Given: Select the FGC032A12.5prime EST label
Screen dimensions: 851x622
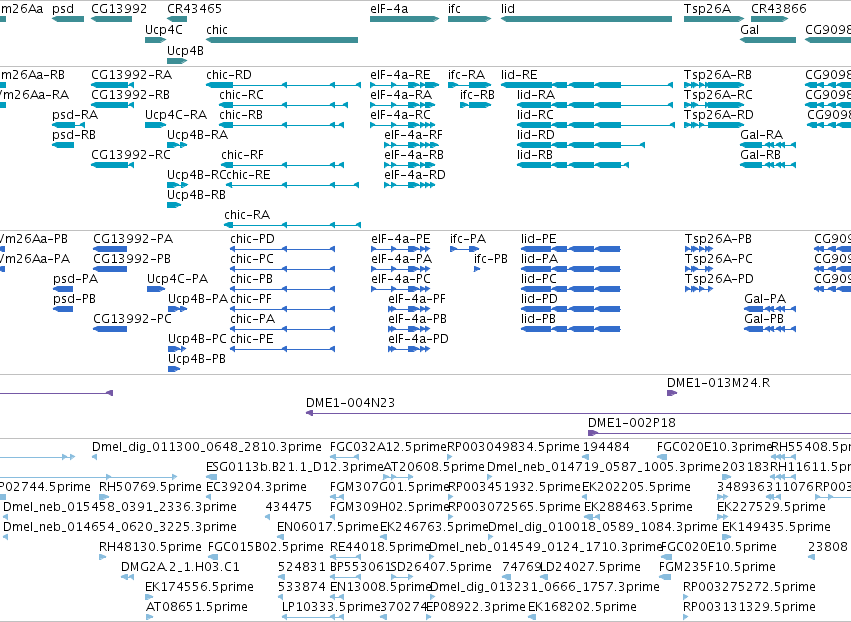Looking at the screenshot, I should pos(388,447).
